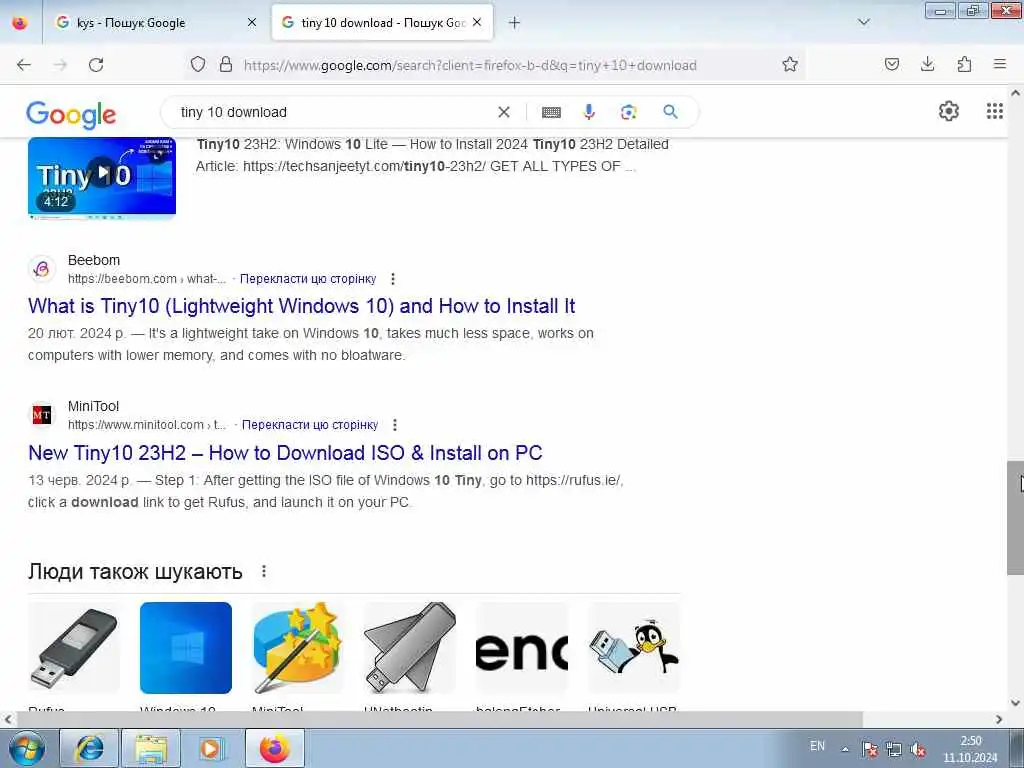
Task: Open options dots beside Люди також шукають
Action: (x=264, y=571)
